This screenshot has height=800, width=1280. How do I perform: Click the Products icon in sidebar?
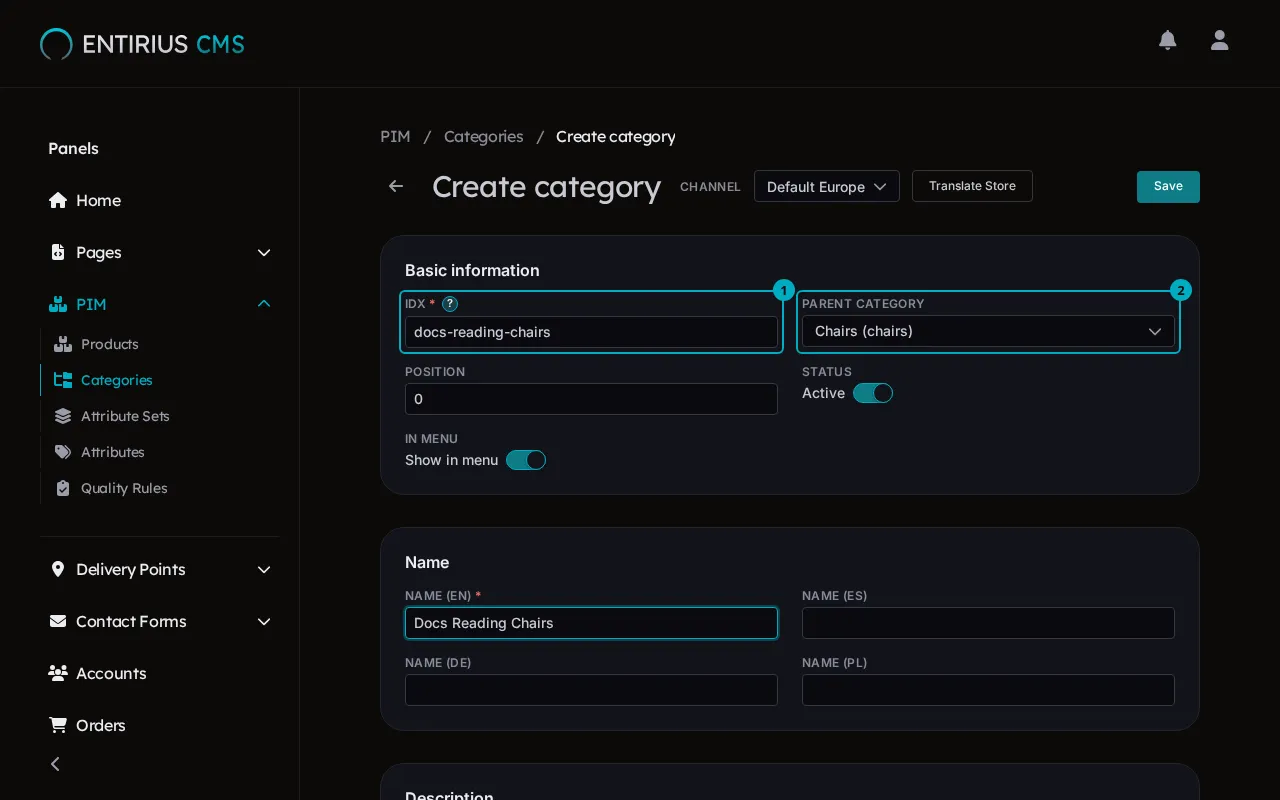[63, 344]
